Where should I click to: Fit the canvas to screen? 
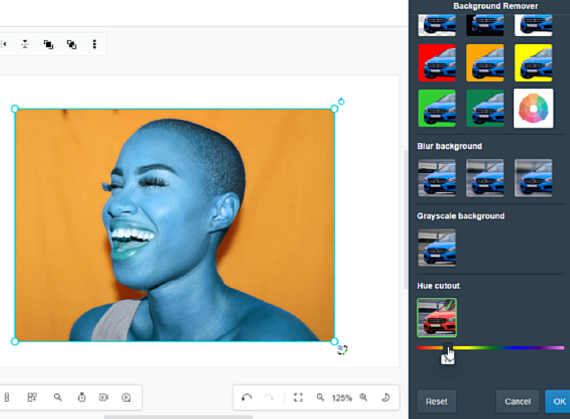point(298,398)
